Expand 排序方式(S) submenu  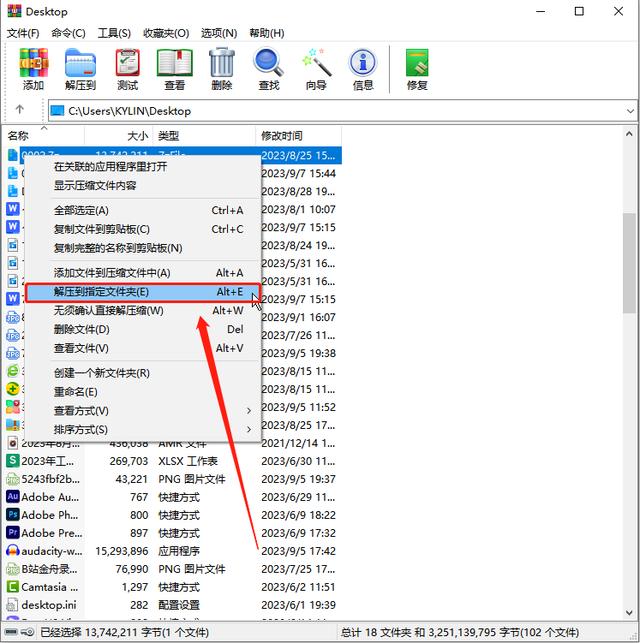(150, 430)
